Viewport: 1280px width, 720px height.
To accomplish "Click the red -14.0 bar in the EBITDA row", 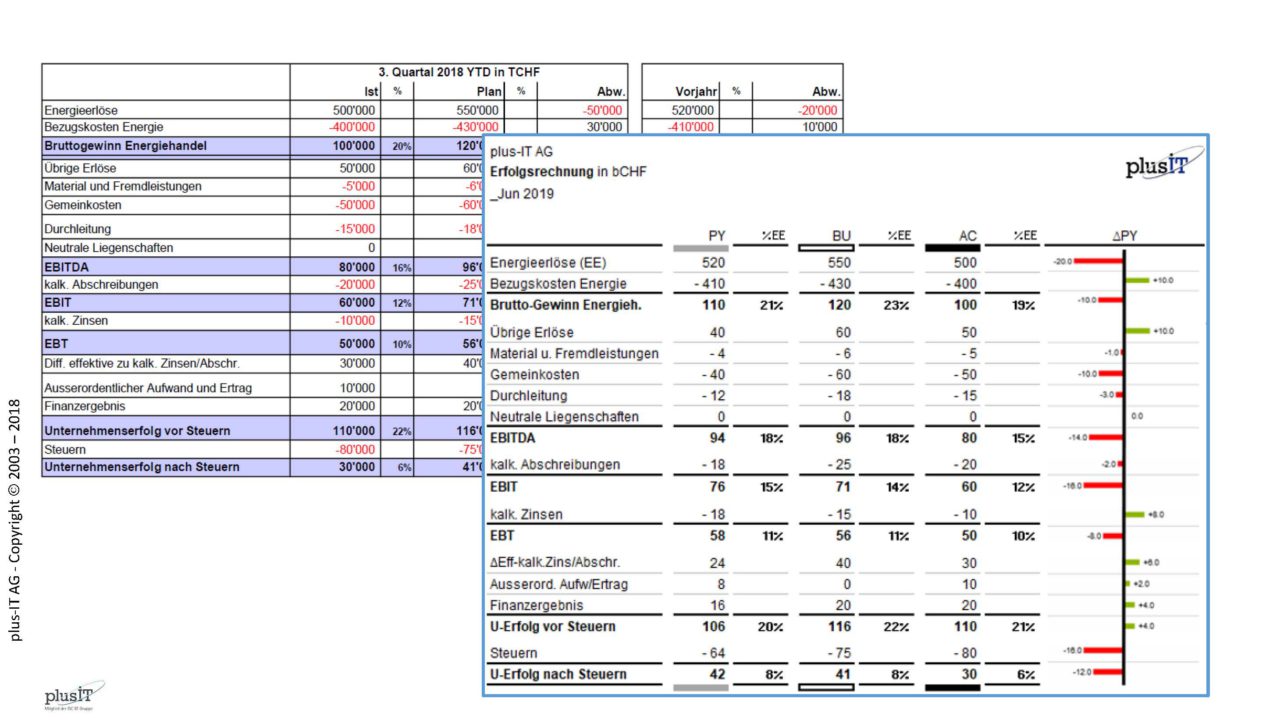I will tap(1107, 437).
